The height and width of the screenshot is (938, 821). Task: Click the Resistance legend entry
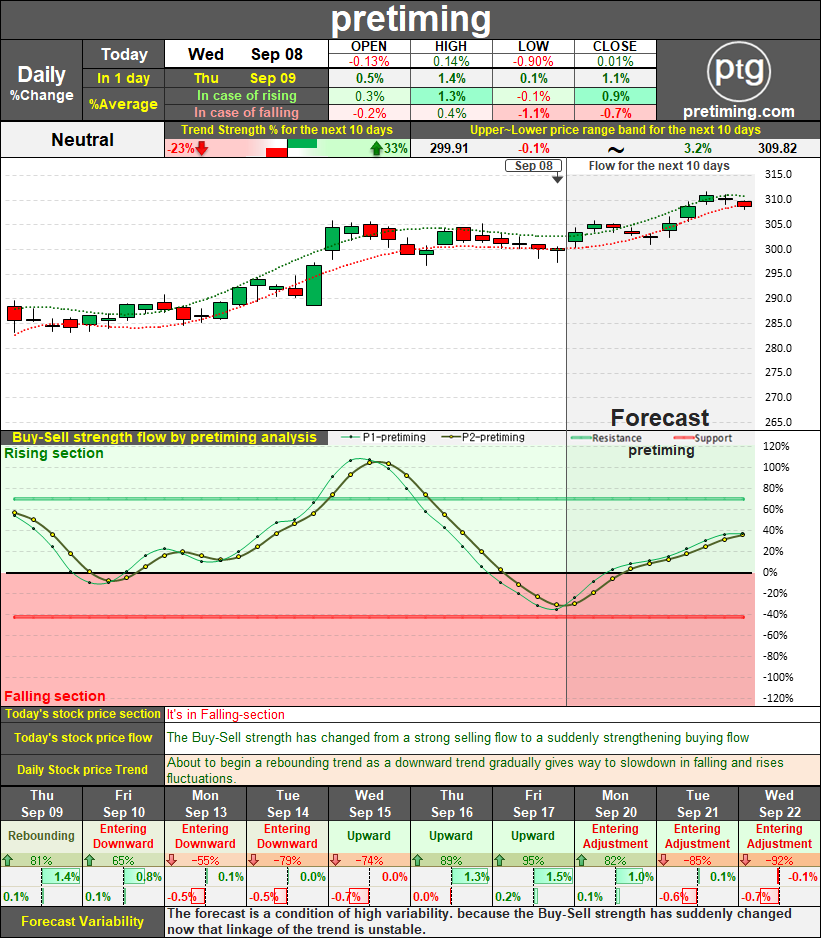tap(606, 438)
